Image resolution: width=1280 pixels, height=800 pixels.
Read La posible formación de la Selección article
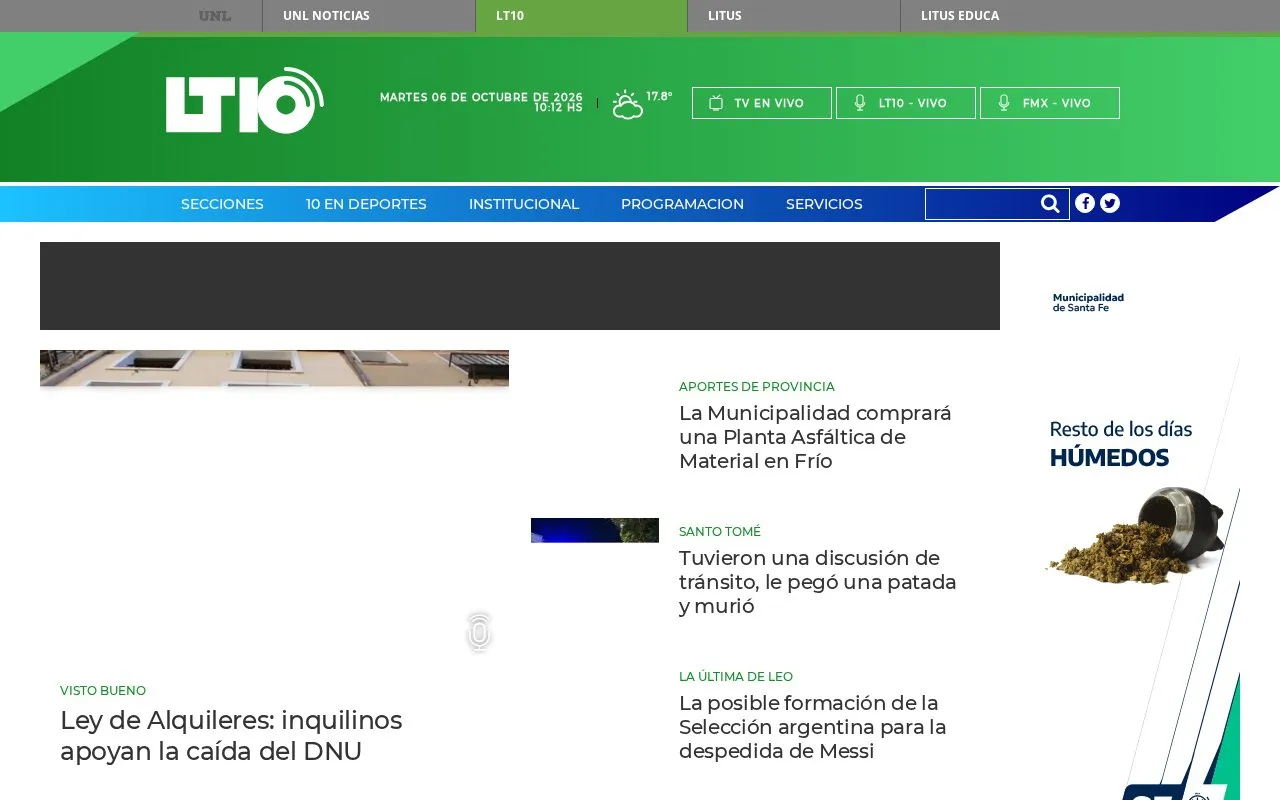(x=813, y=727)
